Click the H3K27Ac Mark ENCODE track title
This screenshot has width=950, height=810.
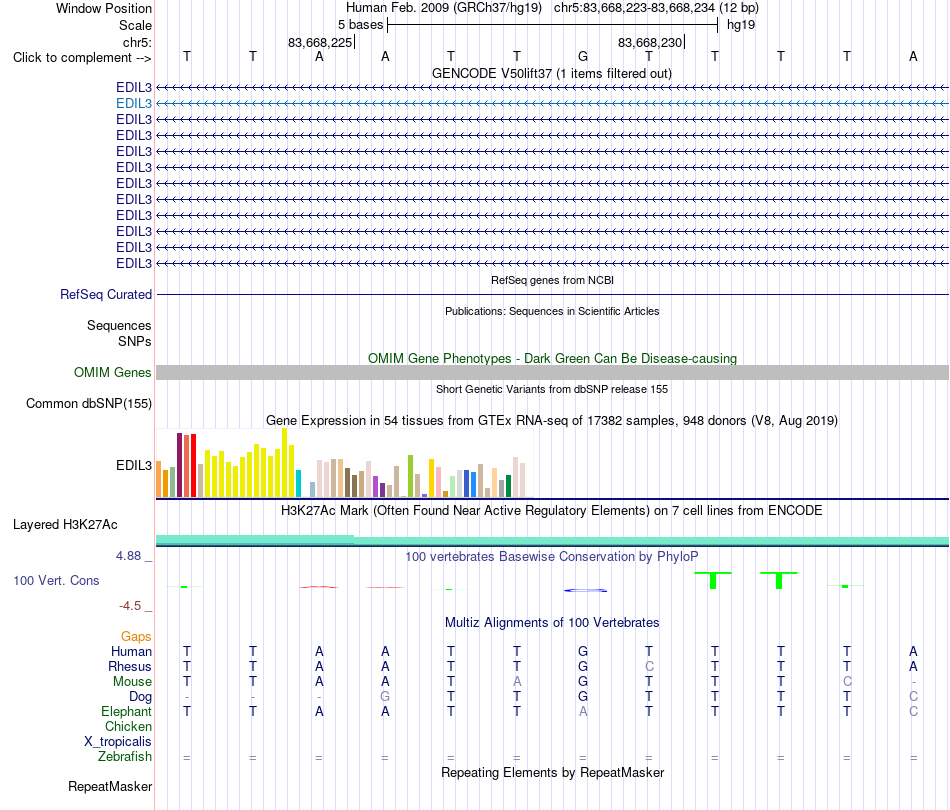click(x=552, y=510)
